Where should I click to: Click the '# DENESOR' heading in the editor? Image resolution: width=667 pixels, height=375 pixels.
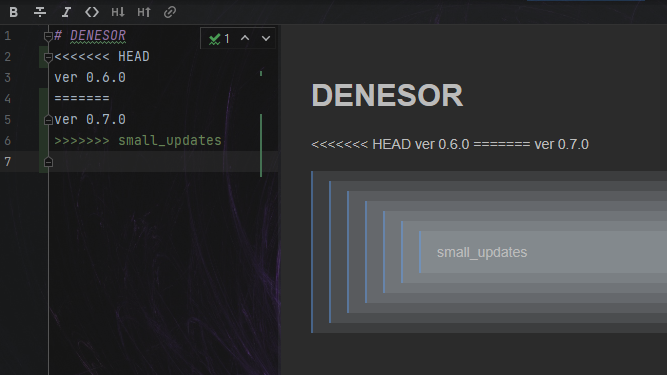(90, 36)
